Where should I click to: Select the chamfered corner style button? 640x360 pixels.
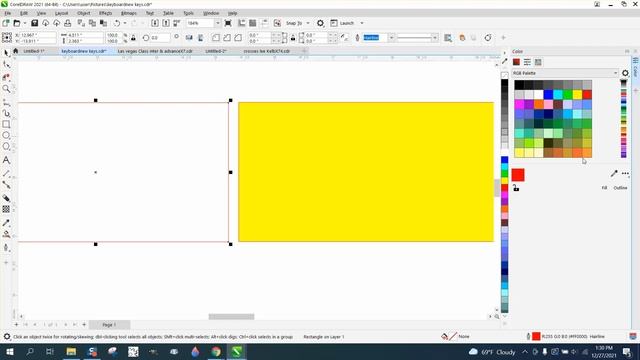[238, 38]
